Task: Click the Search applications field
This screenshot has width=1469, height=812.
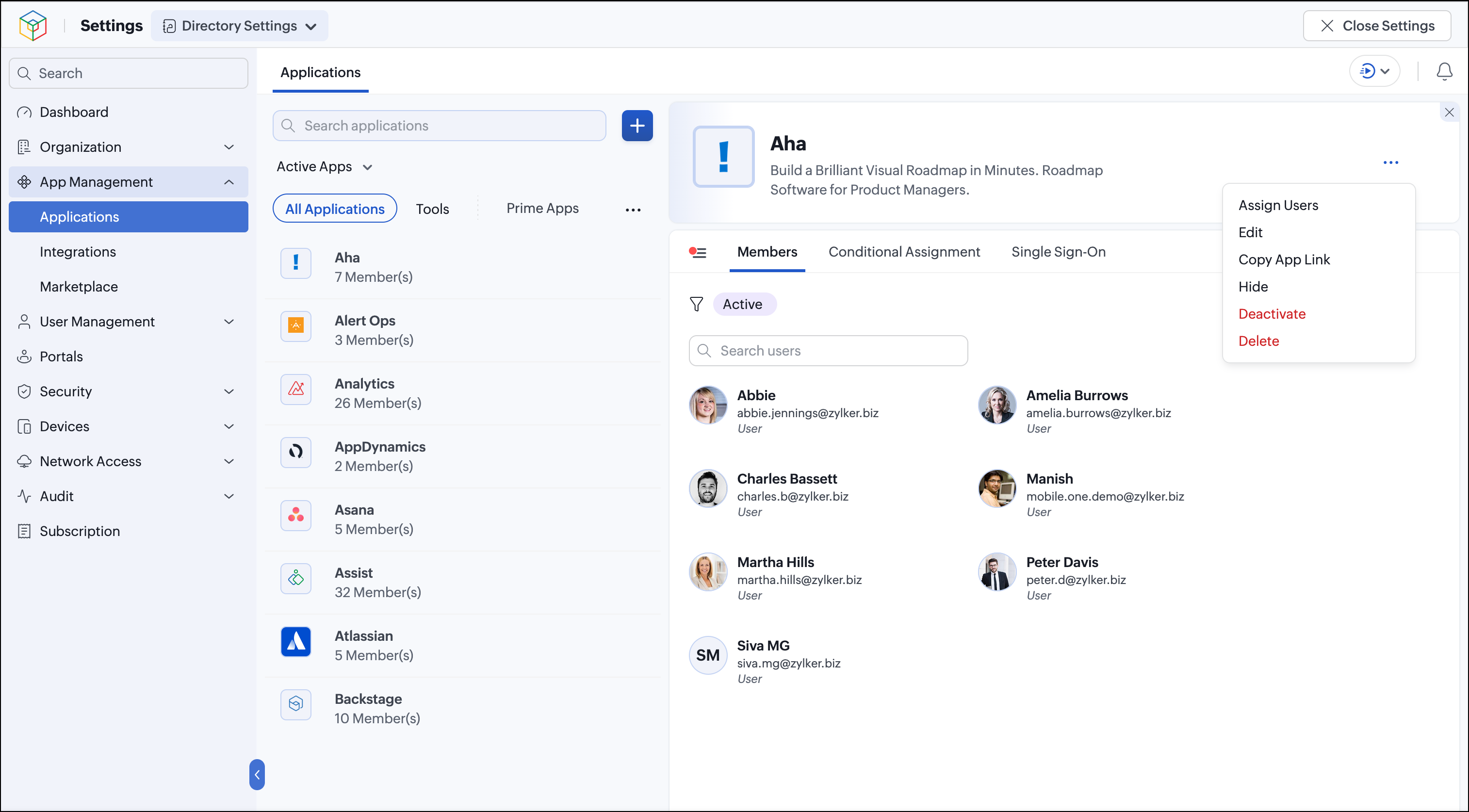Action: [x=439, y=126]
